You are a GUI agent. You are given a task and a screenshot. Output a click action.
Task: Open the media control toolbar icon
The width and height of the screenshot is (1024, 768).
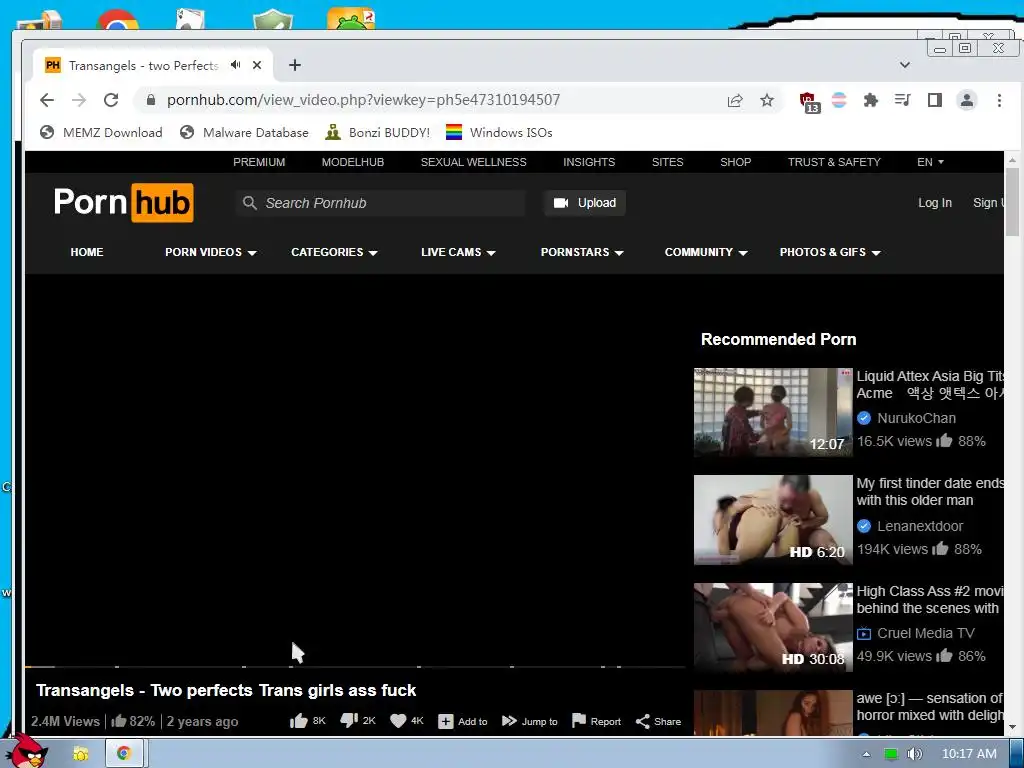[903, 100]
